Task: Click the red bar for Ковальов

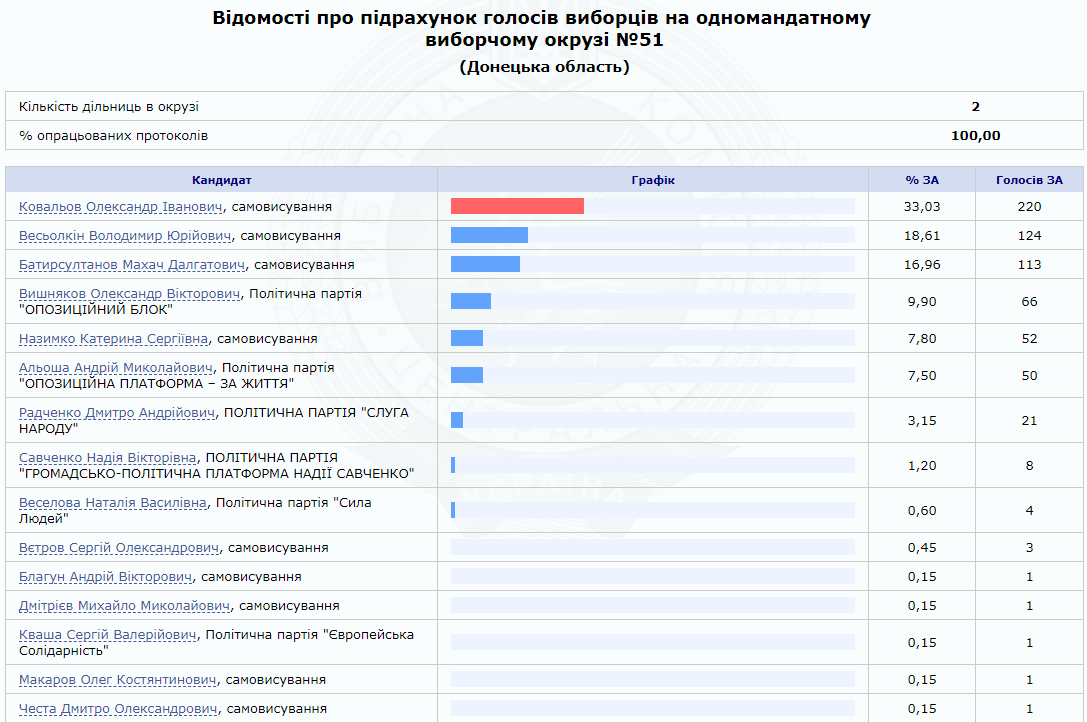Action: (x=517, y=206)
